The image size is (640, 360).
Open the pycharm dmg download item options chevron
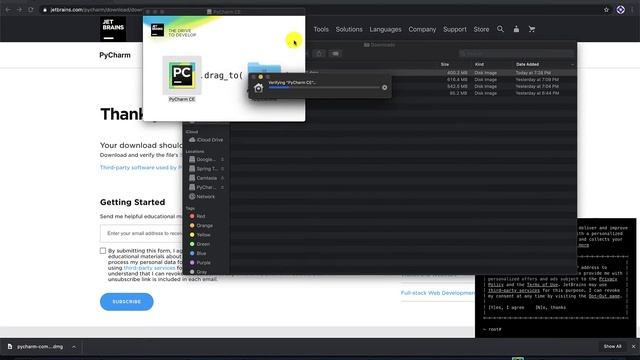tap(74, 347)
